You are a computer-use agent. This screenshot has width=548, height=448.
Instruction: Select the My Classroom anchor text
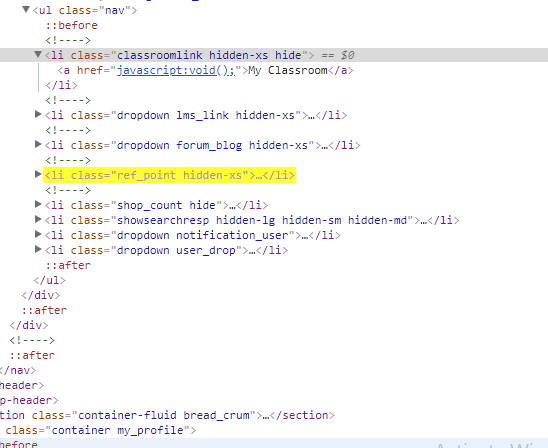pos(288,70)
